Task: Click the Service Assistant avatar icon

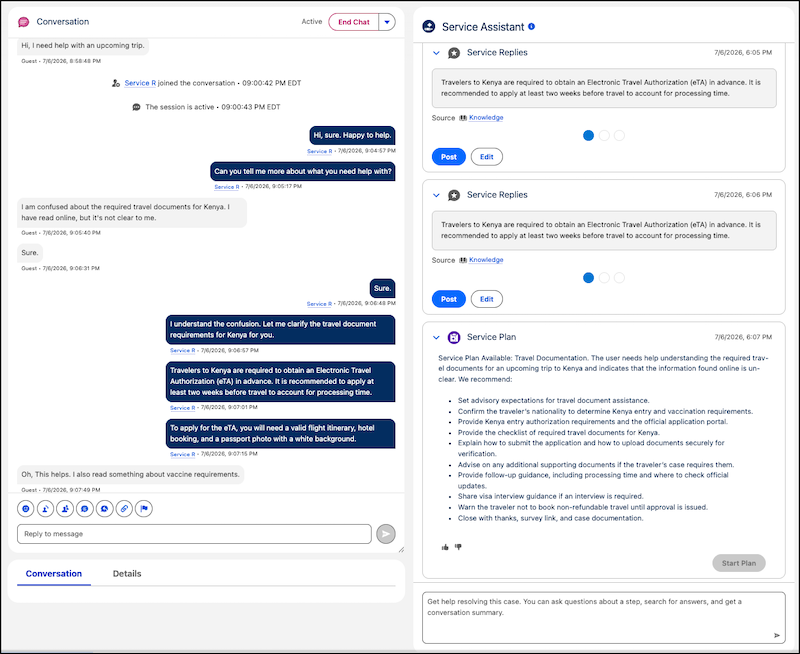Action: click(429, 27)
